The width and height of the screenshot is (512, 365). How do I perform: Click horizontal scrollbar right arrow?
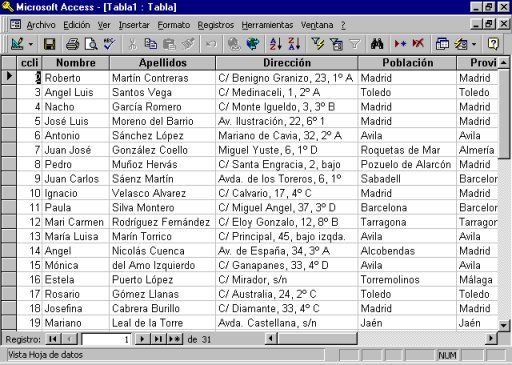pyautogui.click(x=491, y=339)
